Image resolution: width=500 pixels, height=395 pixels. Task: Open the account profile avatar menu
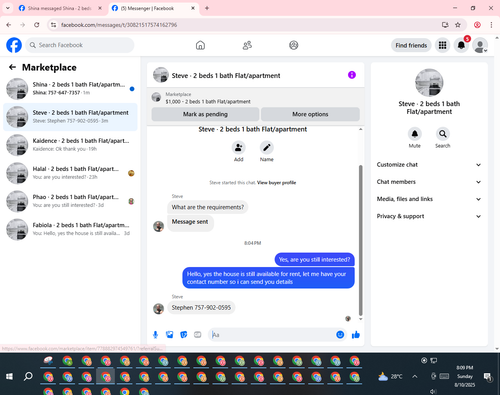[480, 45]
